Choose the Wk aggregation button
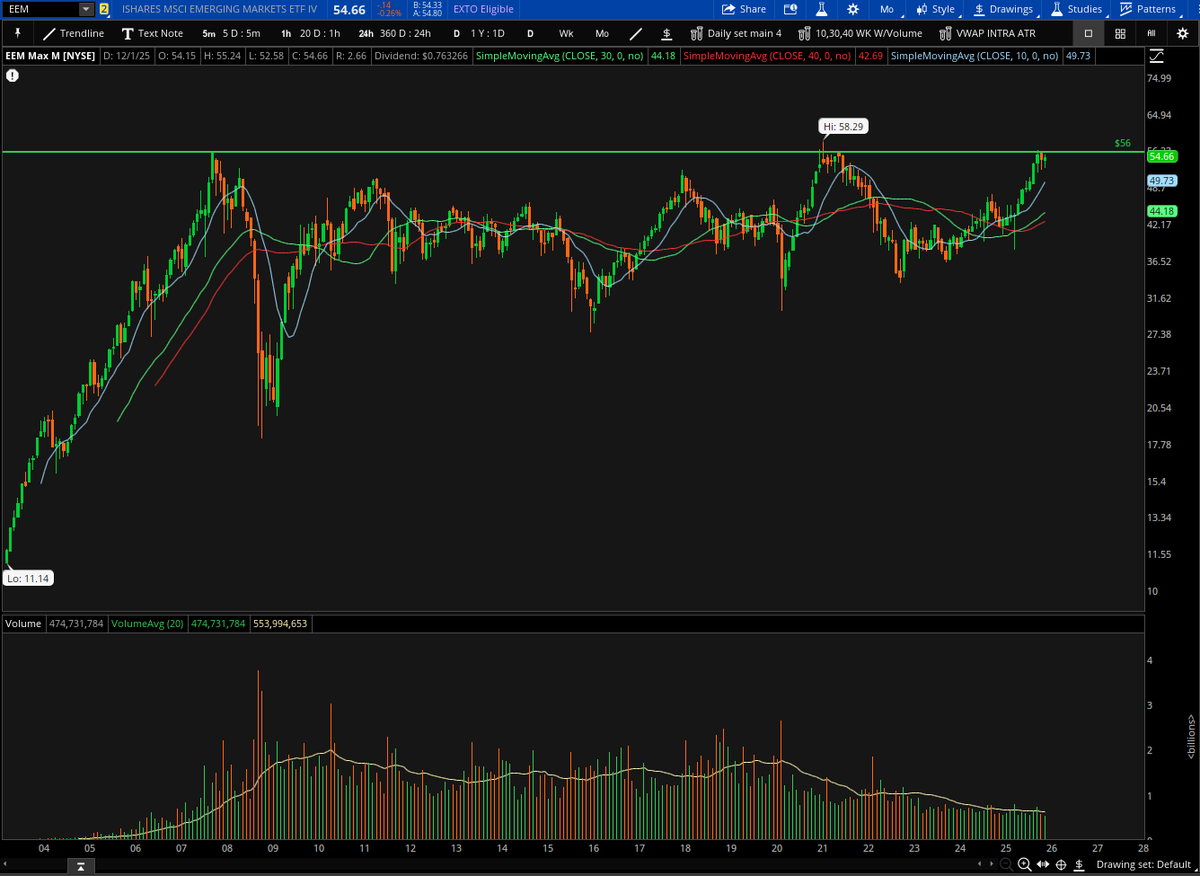The height and width of the screenshot is (876, 1200). [566, 33]
